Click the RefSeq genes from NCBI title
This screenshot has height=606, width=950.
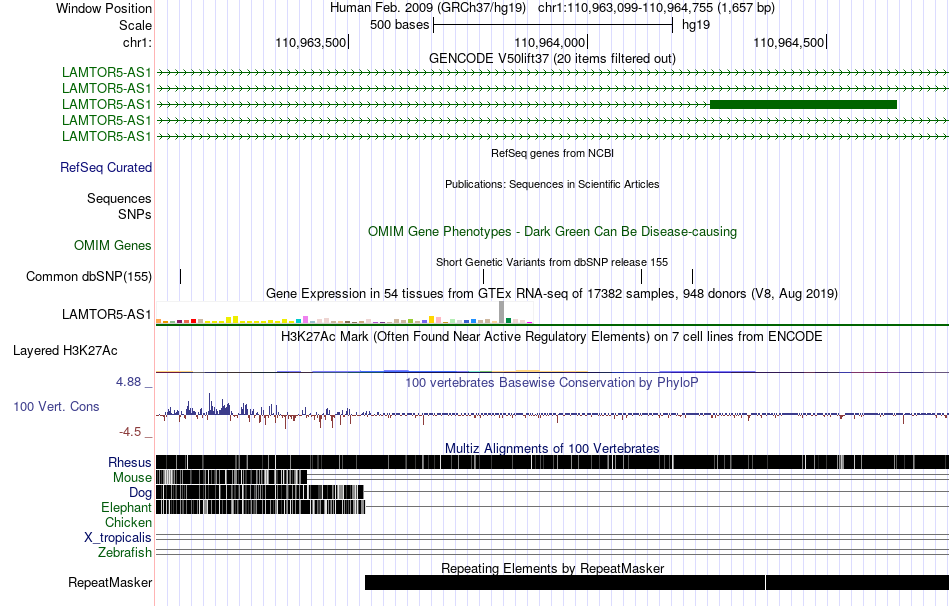pos(552,153)
